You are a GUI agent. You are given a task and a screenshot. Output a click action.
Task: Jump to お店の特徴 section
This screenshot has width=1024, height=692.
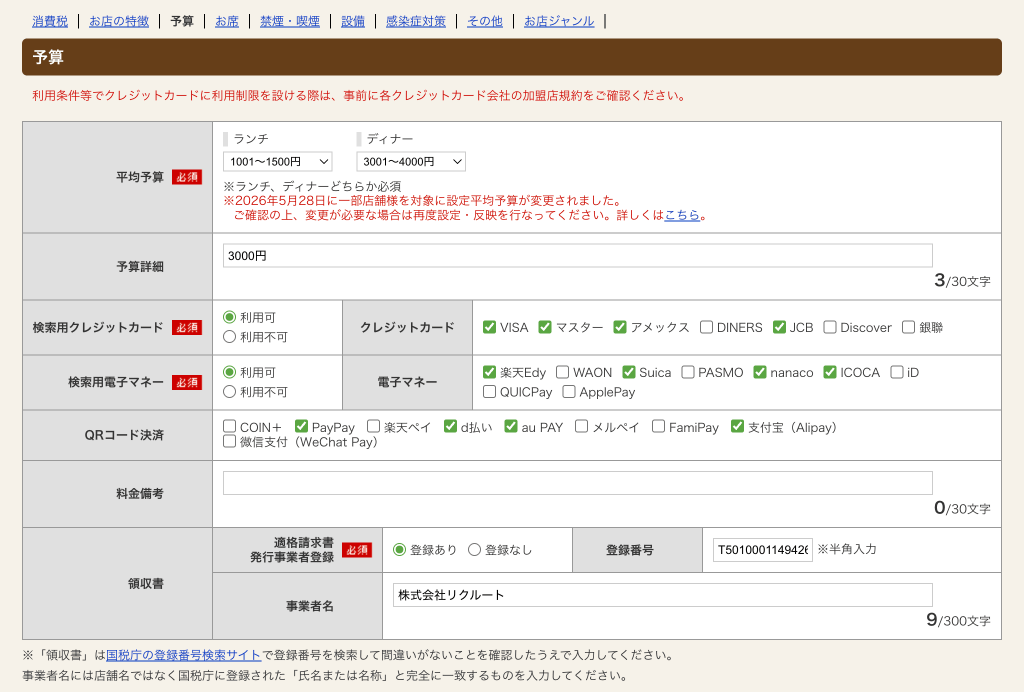pos(119,22)
